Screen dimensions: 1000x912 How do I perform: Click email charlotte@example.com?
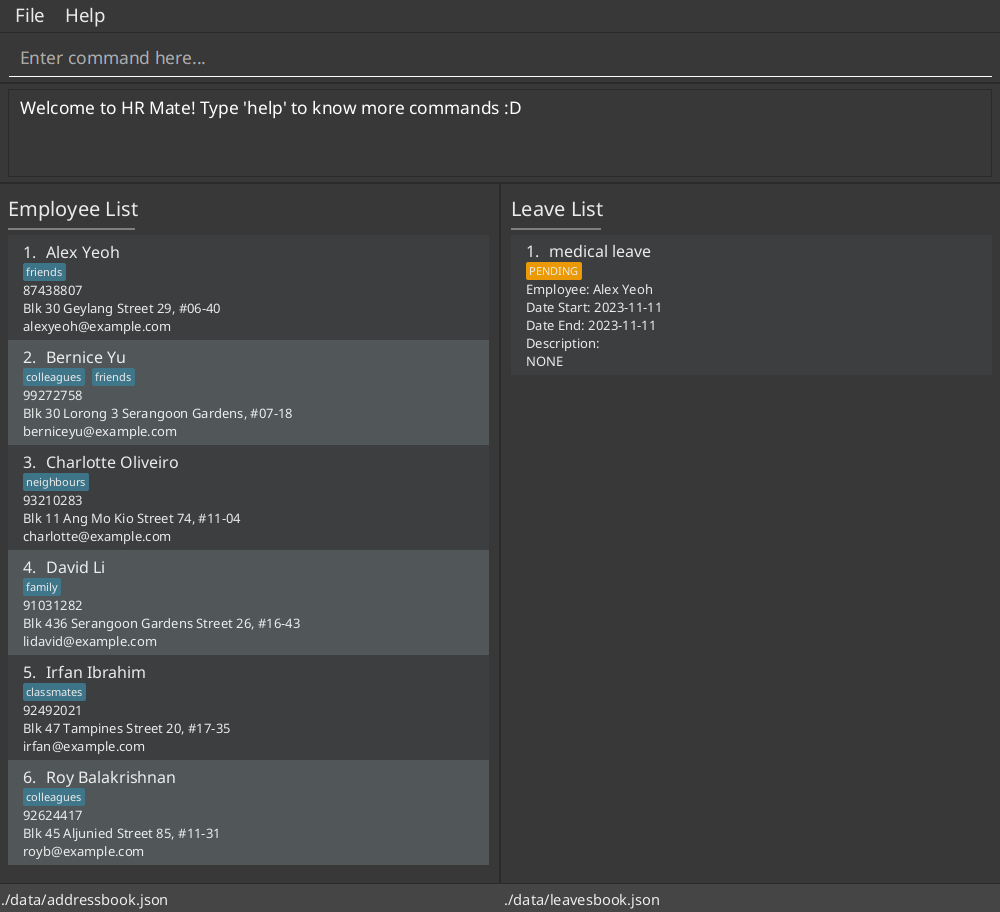point(97,536)
